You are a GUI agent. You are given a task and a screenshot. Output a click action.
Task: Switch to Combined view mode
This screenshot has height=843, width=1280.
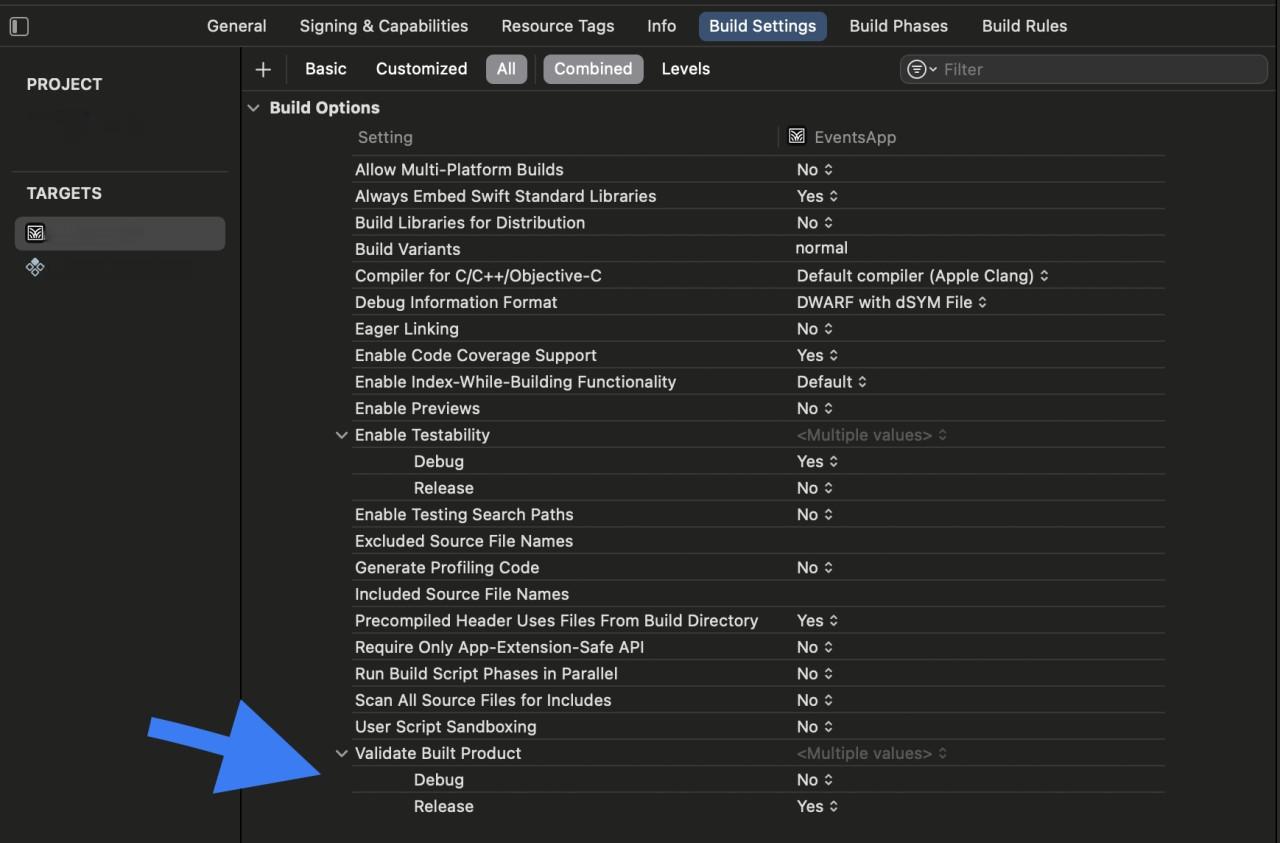[x=593, y=69]
